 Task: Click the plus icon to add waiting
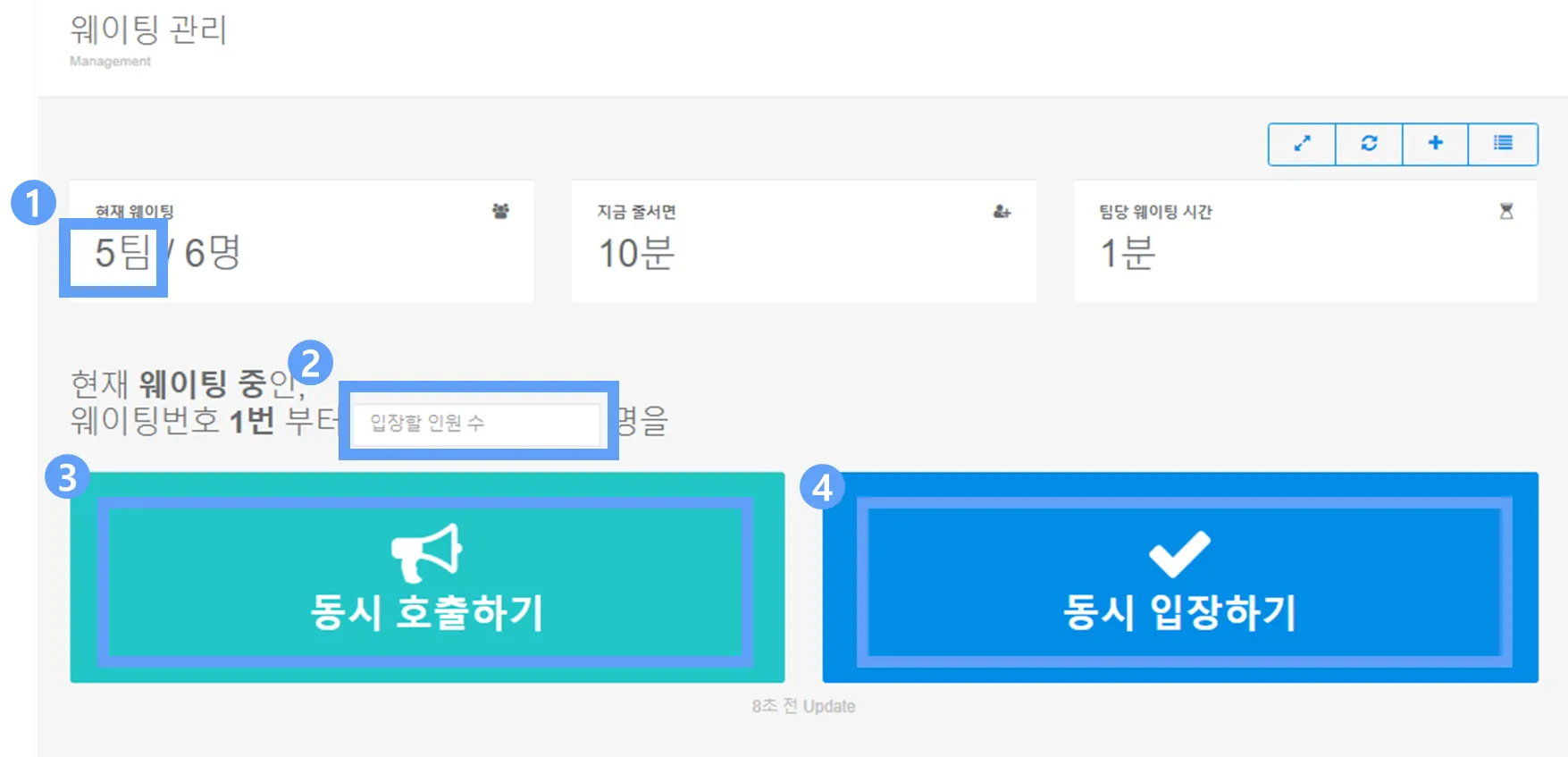pyautogui.click(x=1435, y=143)
